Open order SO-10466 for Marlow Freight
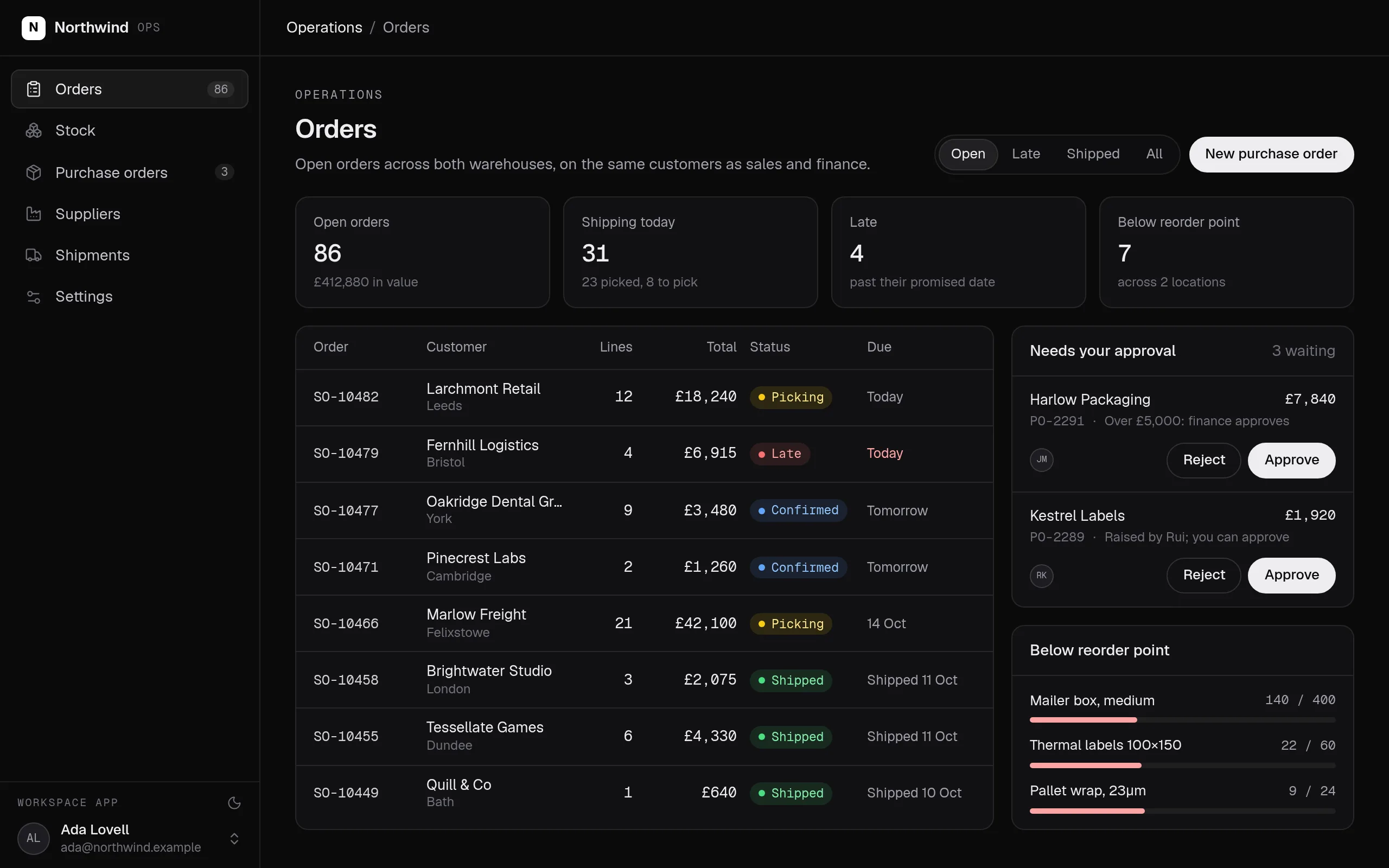Screen dimensions: 1389x868 (x=644, y=623)
